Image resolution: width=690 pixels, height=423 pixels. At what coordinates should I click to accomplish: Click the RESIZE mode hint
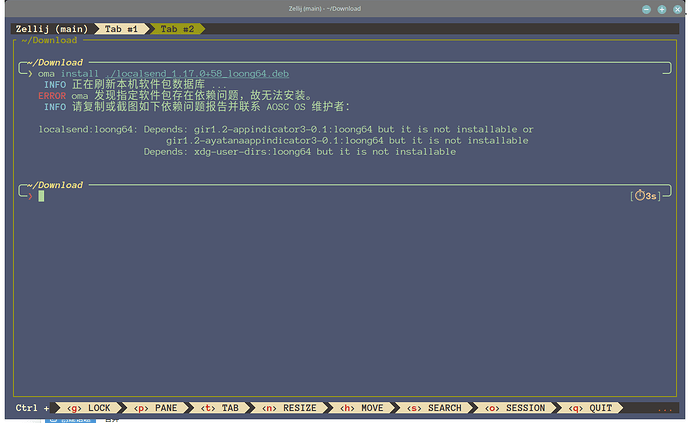pyautogui.click(x=289, y=408)
